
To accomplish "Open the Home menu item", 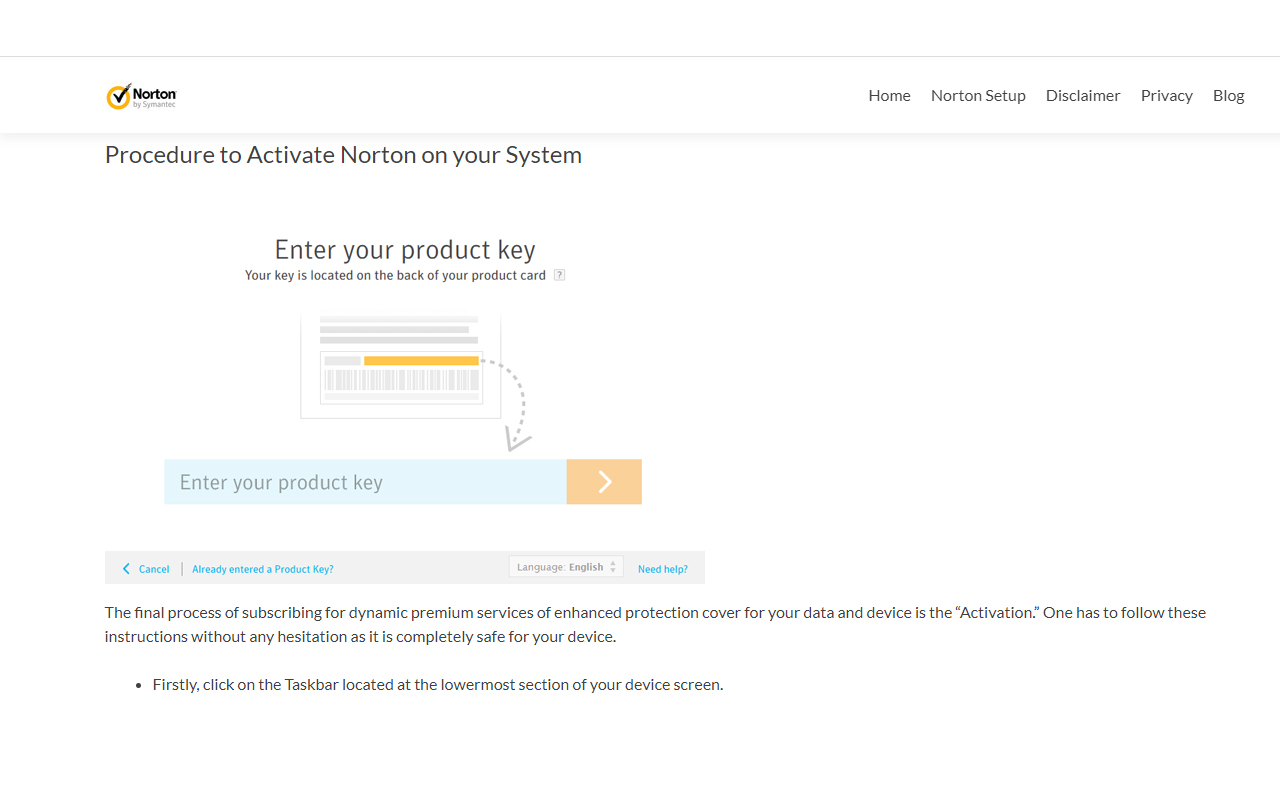I will [889, 95].
